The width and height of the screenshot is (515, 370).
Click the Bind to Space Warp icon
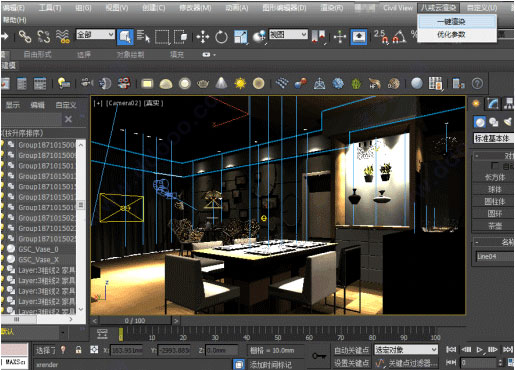click(63, 36)
